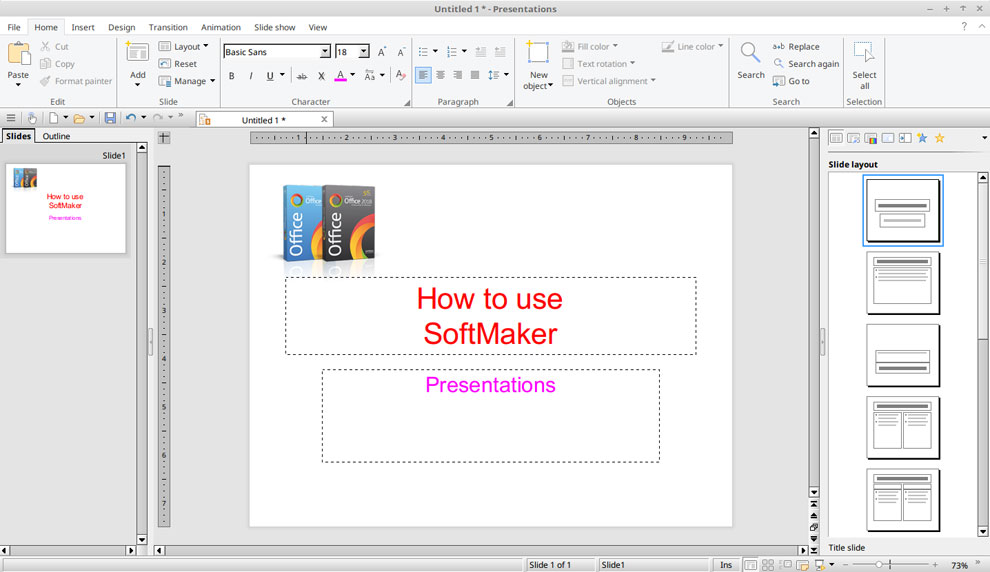Toggle touch mode hand icon

click(x=32, y=118)
